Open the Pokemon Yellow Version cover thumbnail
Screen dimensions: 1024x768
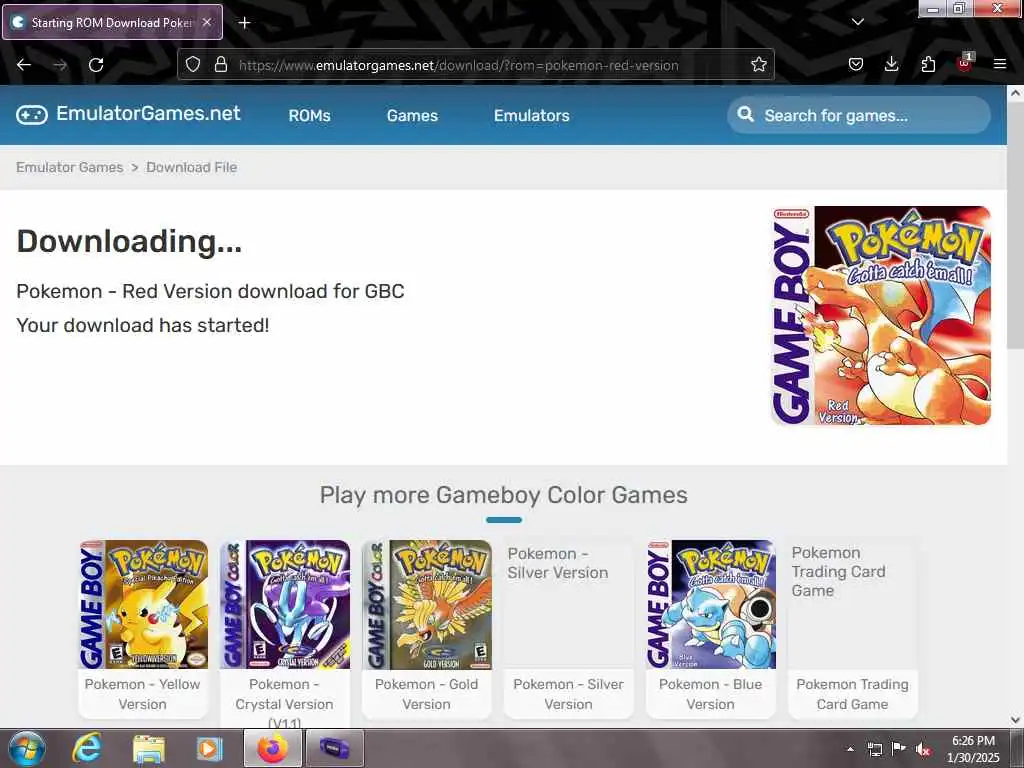point(144,604)
